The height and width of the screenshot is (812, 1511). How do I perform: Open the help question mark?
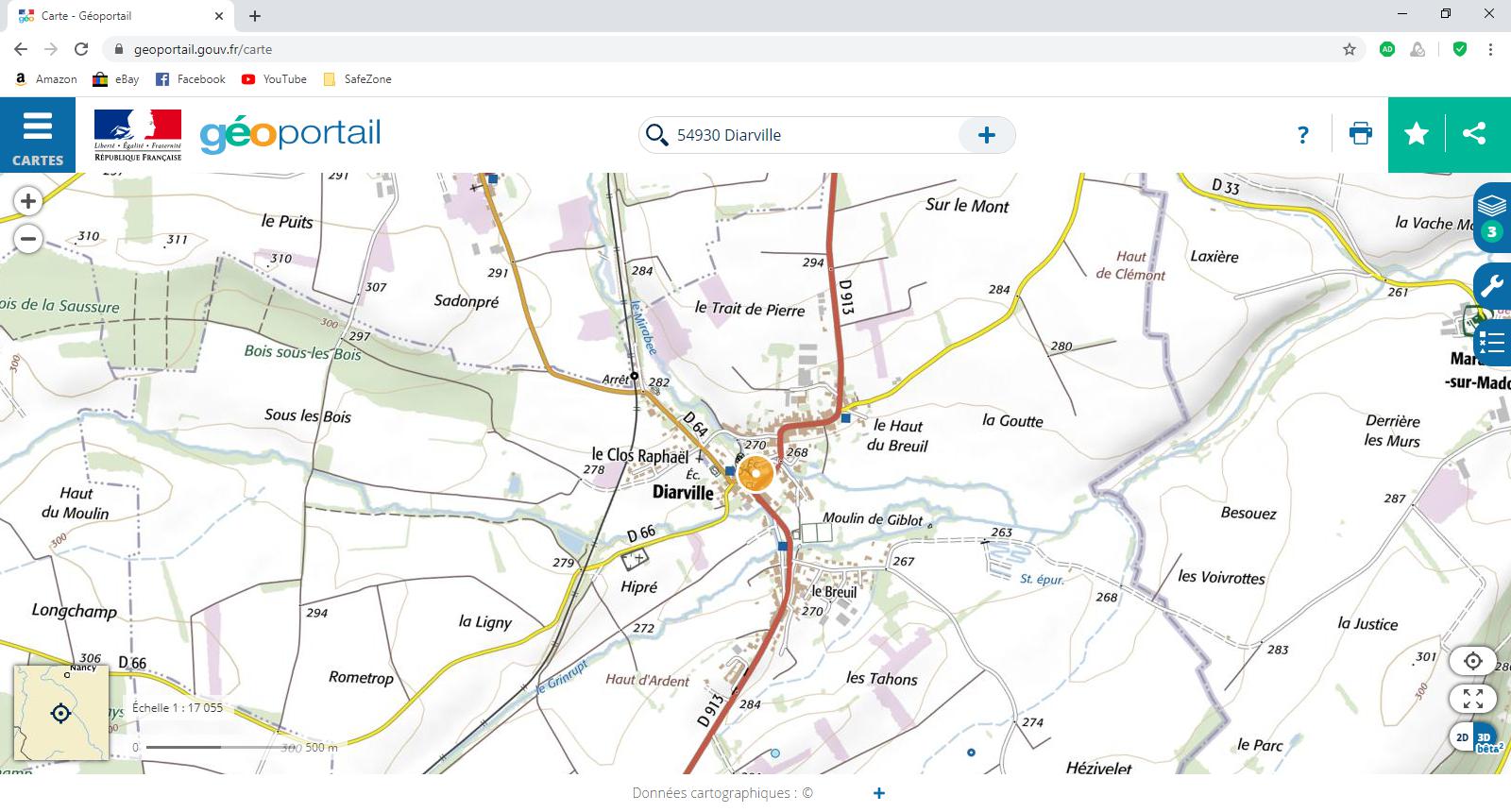[1303, 135]
